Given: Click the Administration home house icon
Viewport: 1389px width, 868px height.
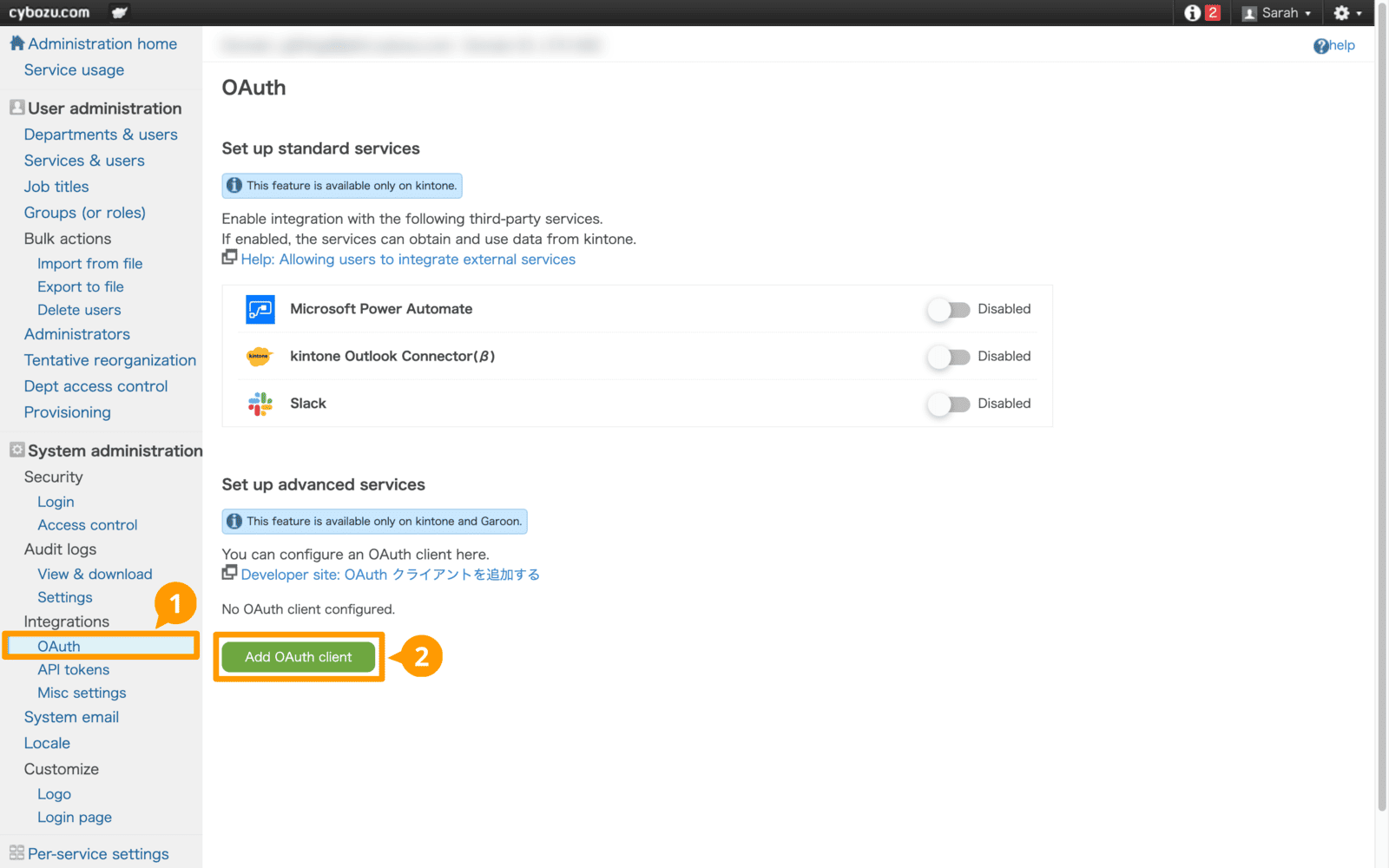Looking at the screenshot, I should coord(16,43).
